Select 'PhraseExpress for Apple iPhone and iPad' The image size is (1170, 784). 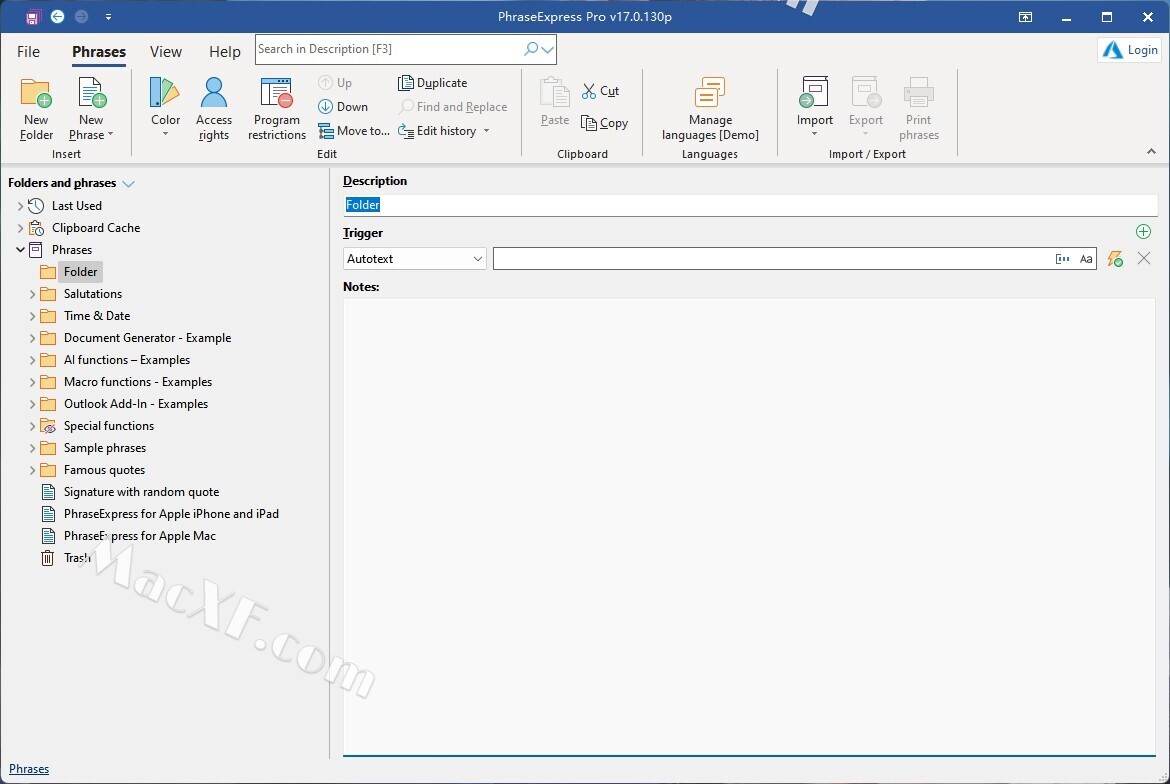point(172,514)
